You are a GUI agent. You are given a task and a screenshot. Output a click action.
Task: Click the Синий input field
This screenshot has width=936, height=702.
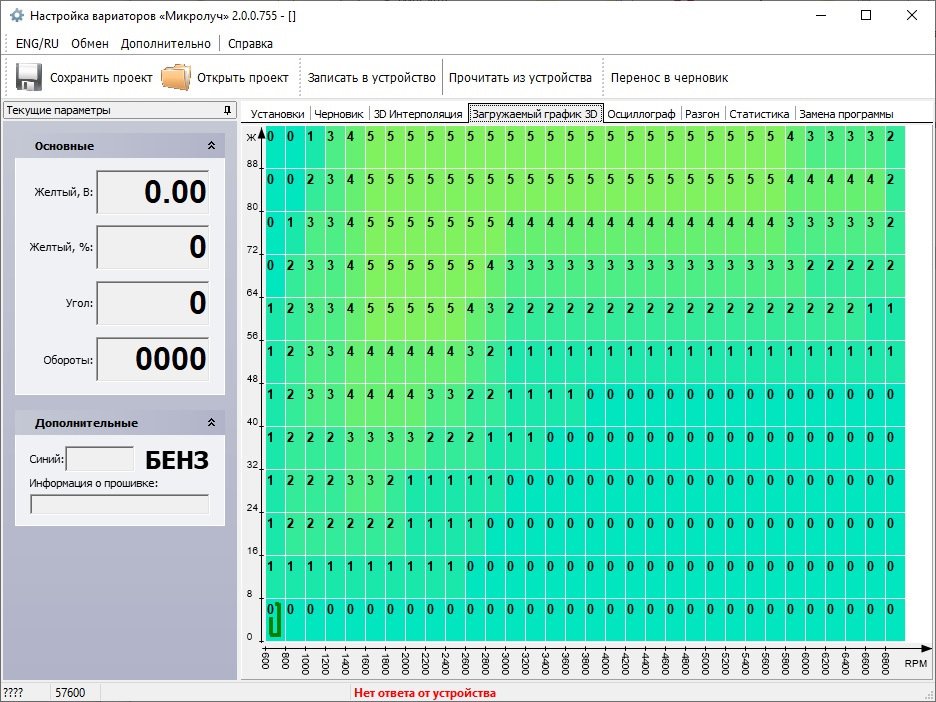pyautogui.click(x=100, y=459)
